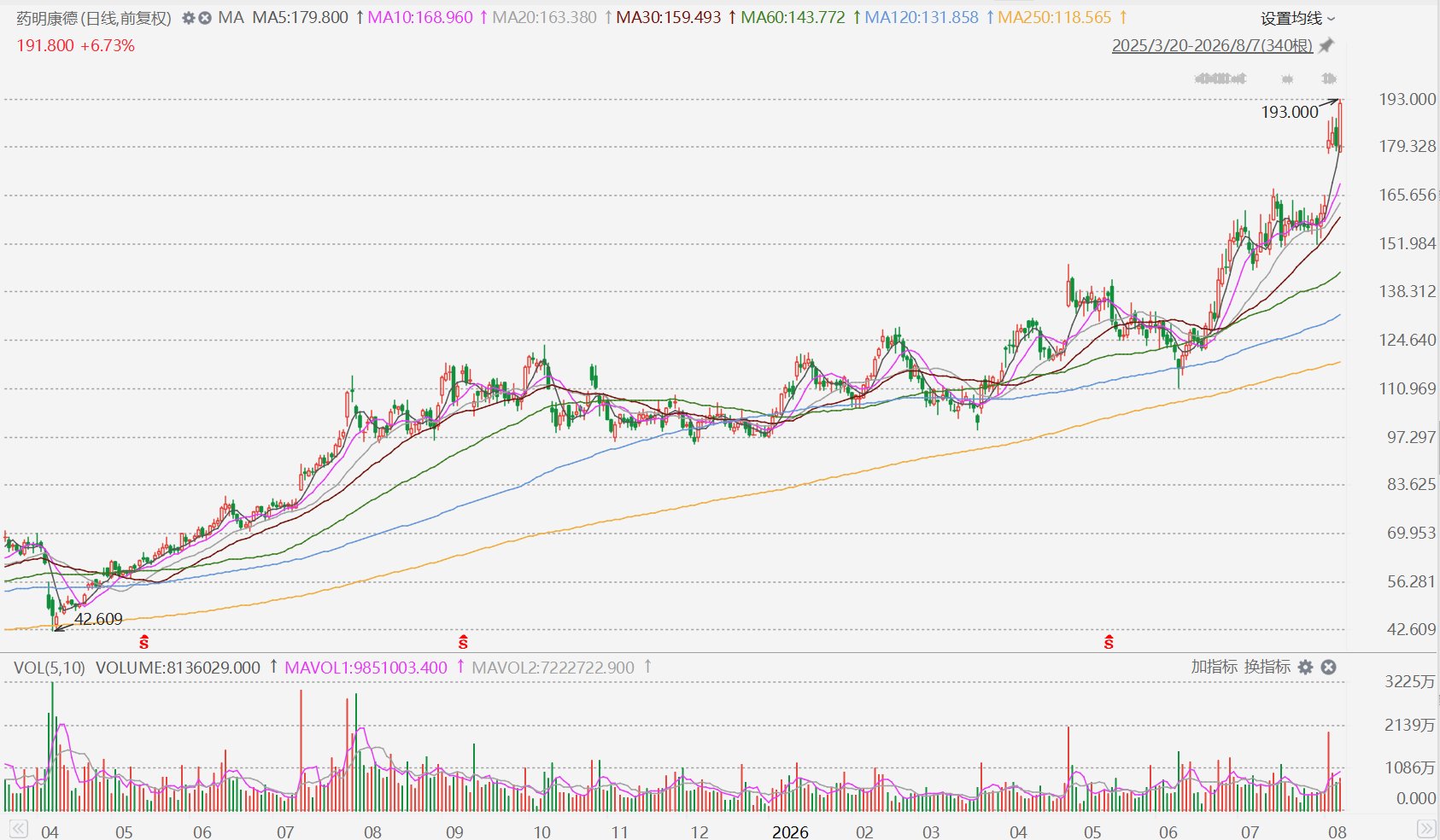The width and height of the screenshot is (1440, 840).
Task: Click the MAVOL1:9851003.400 legend label
Action: [366, 668]
